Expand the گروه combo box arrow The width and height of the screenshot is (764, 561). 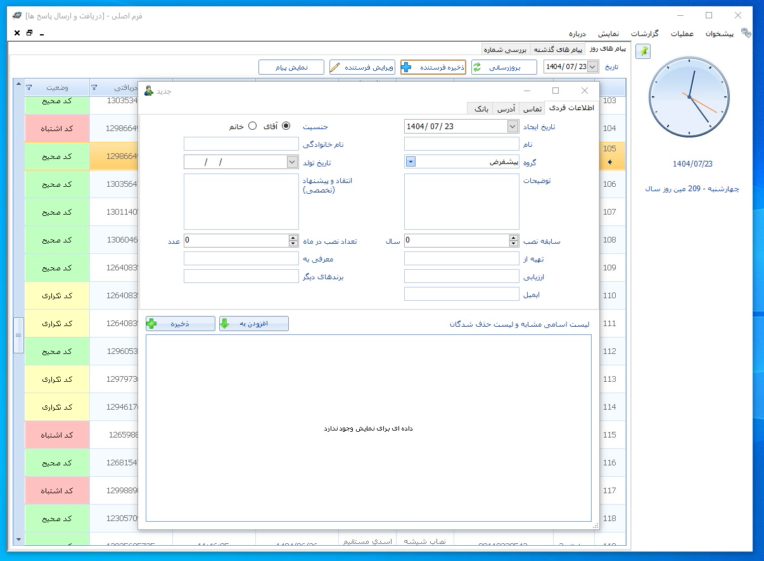(411, 162)
